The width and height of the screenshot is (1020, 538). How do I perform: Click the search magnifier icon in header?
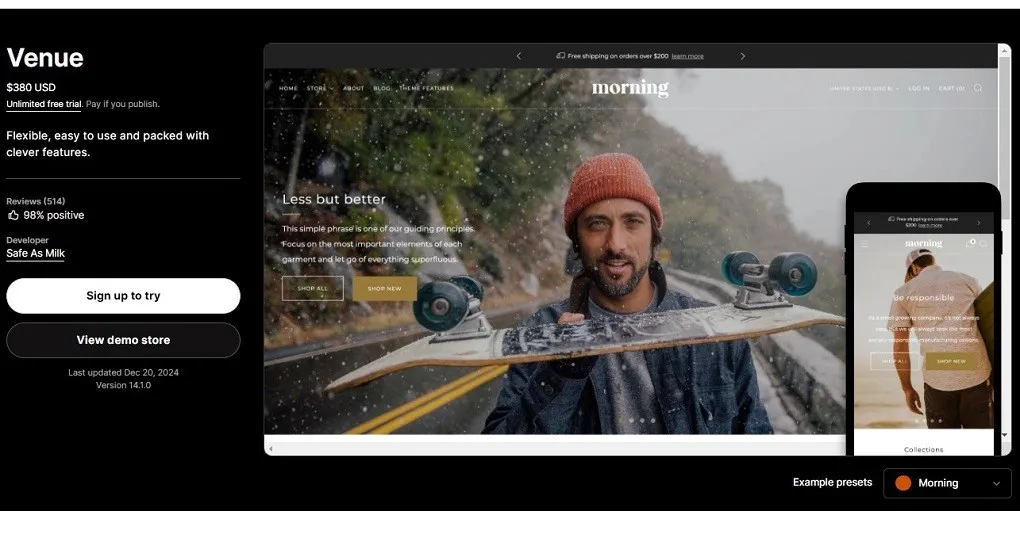(x=978, y=88)
